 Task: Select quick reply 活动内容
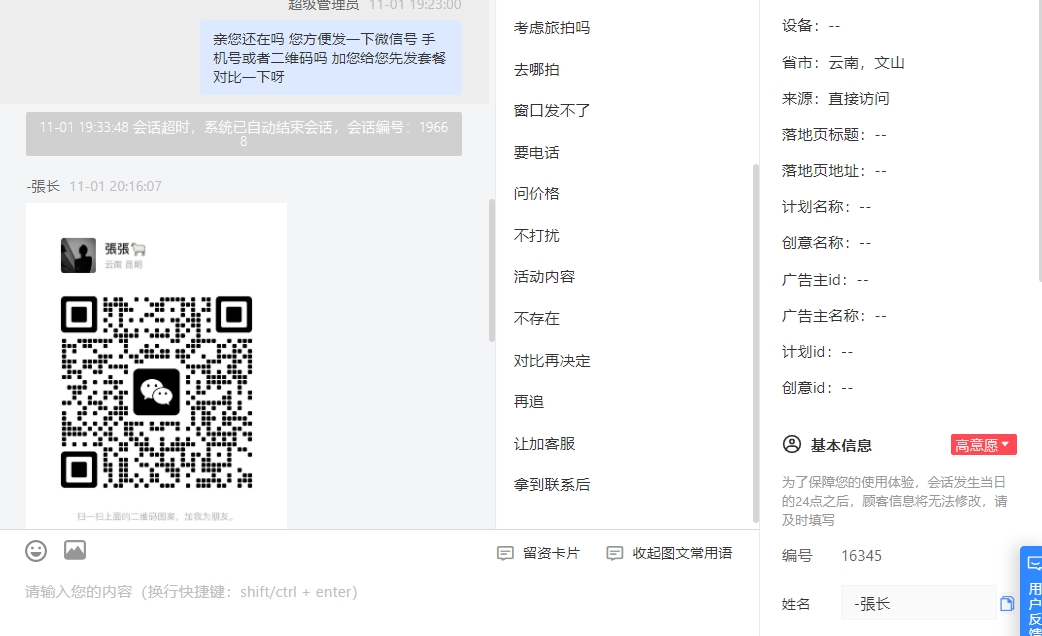(544, 277)
